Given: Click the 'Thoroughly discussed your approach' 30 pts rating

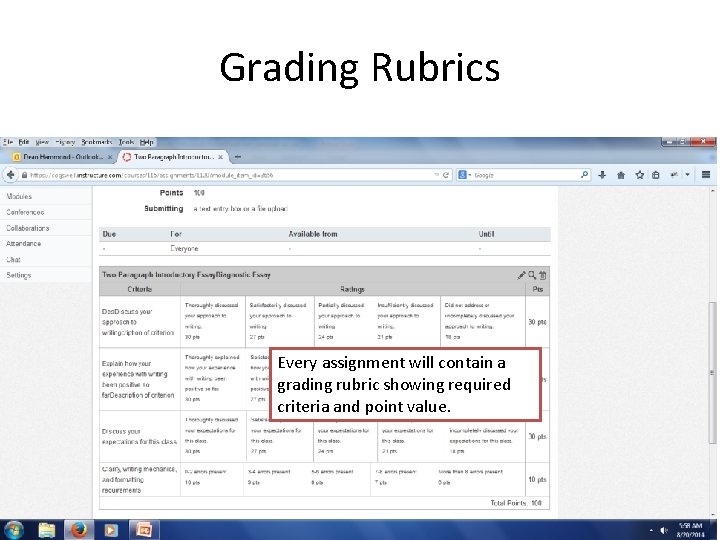Looking at the screenshot, I should coord(213,321).
